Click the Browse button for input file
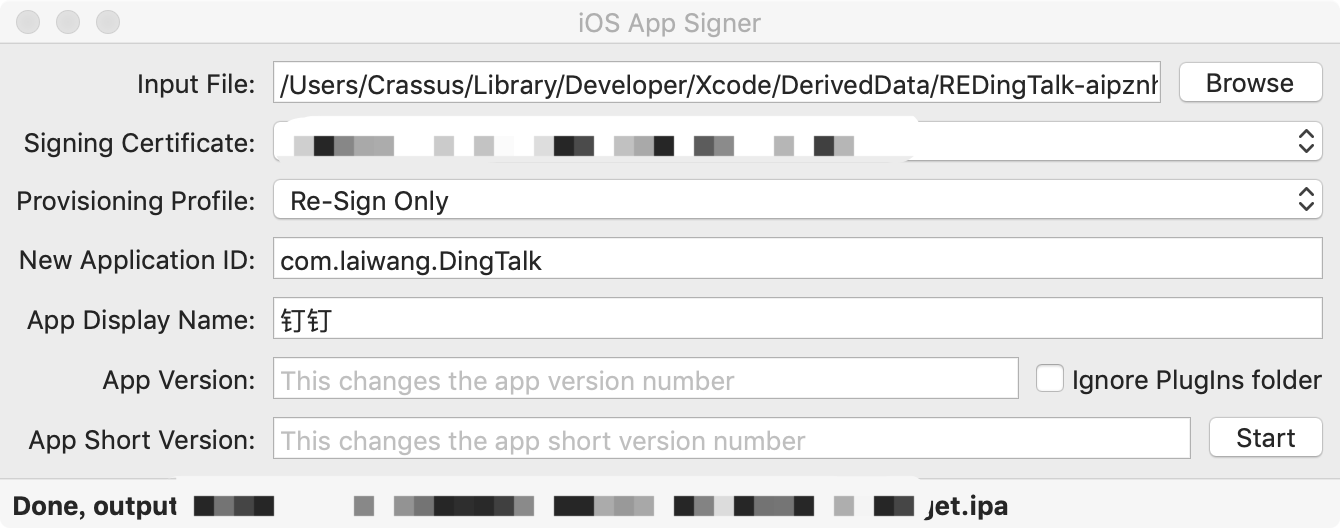The width and height of the screenshot is (1340, 528). click(1250, 83)
